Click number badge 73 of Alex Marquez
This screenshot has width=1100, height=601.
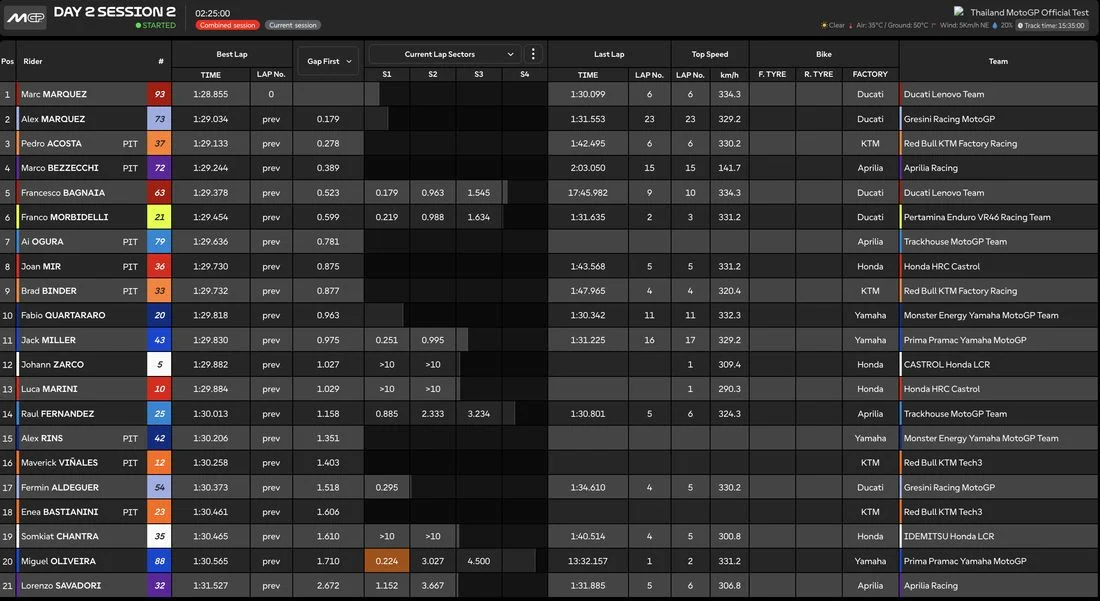click(159, 119)
